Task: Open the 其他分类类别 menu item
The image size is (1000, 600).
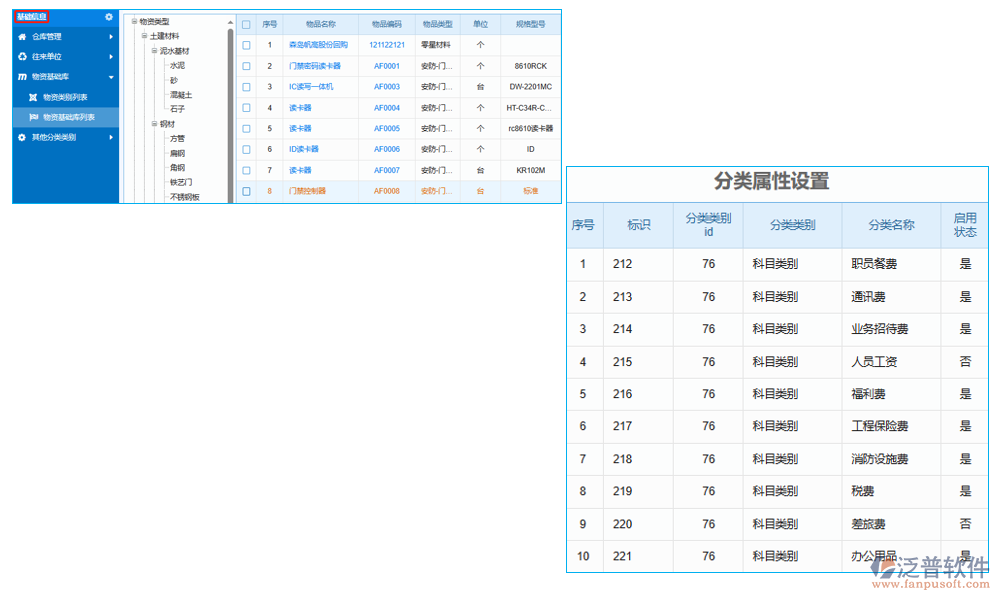Action: tap(53, 137)
